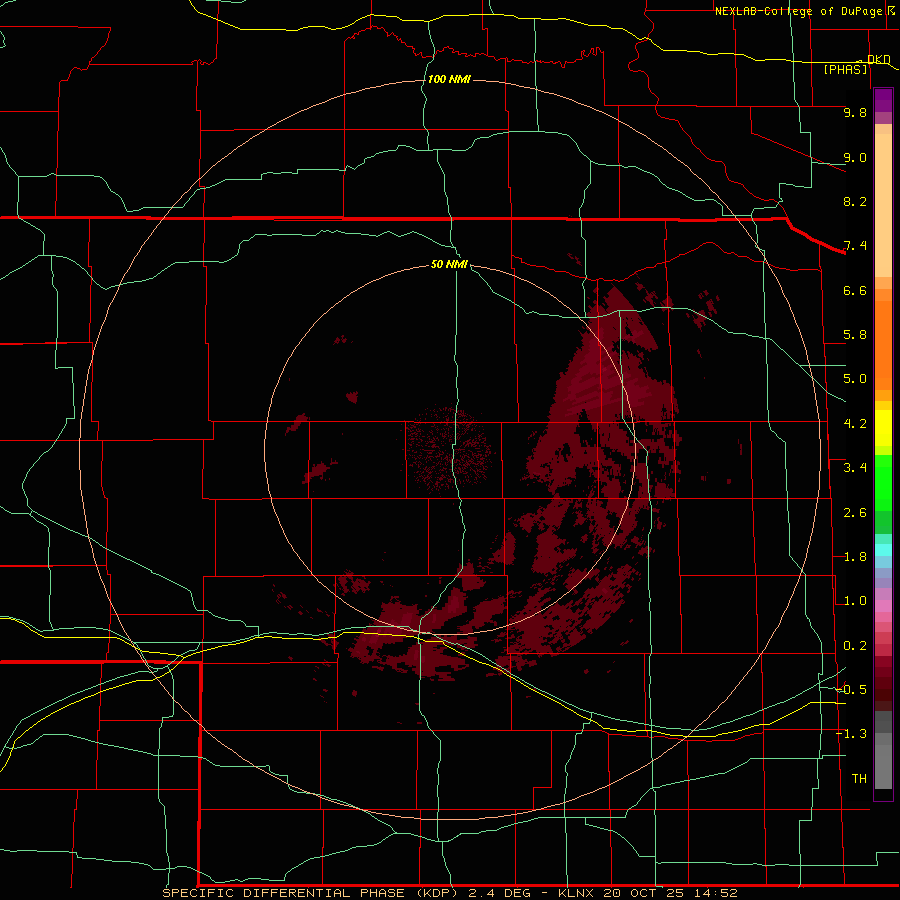This screenshot has width=900, height=900.
Task: Click the 5.0 value on the color scale
Action: point(855,379)
